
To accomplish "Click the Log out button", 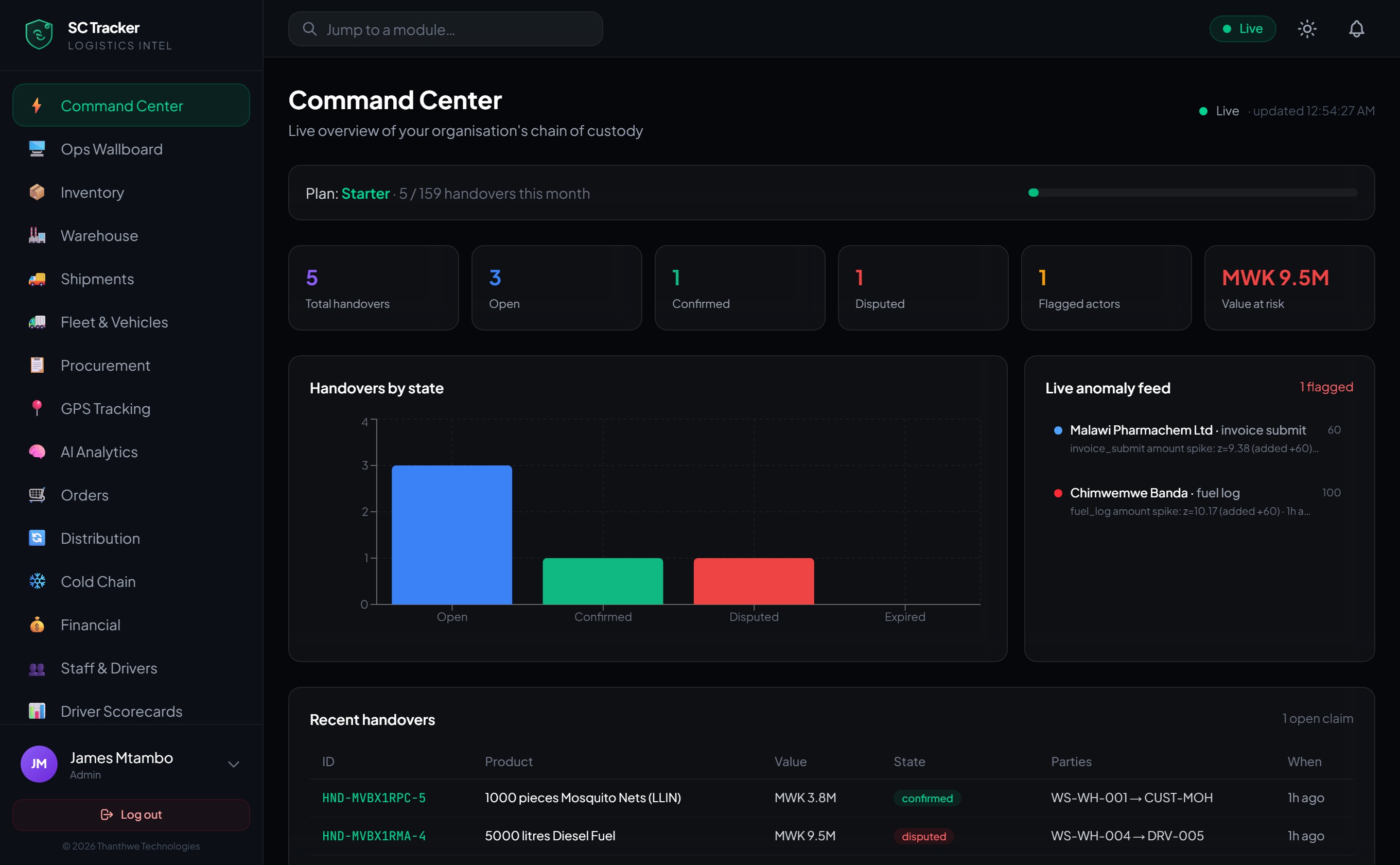I will [x=131, y=815].
